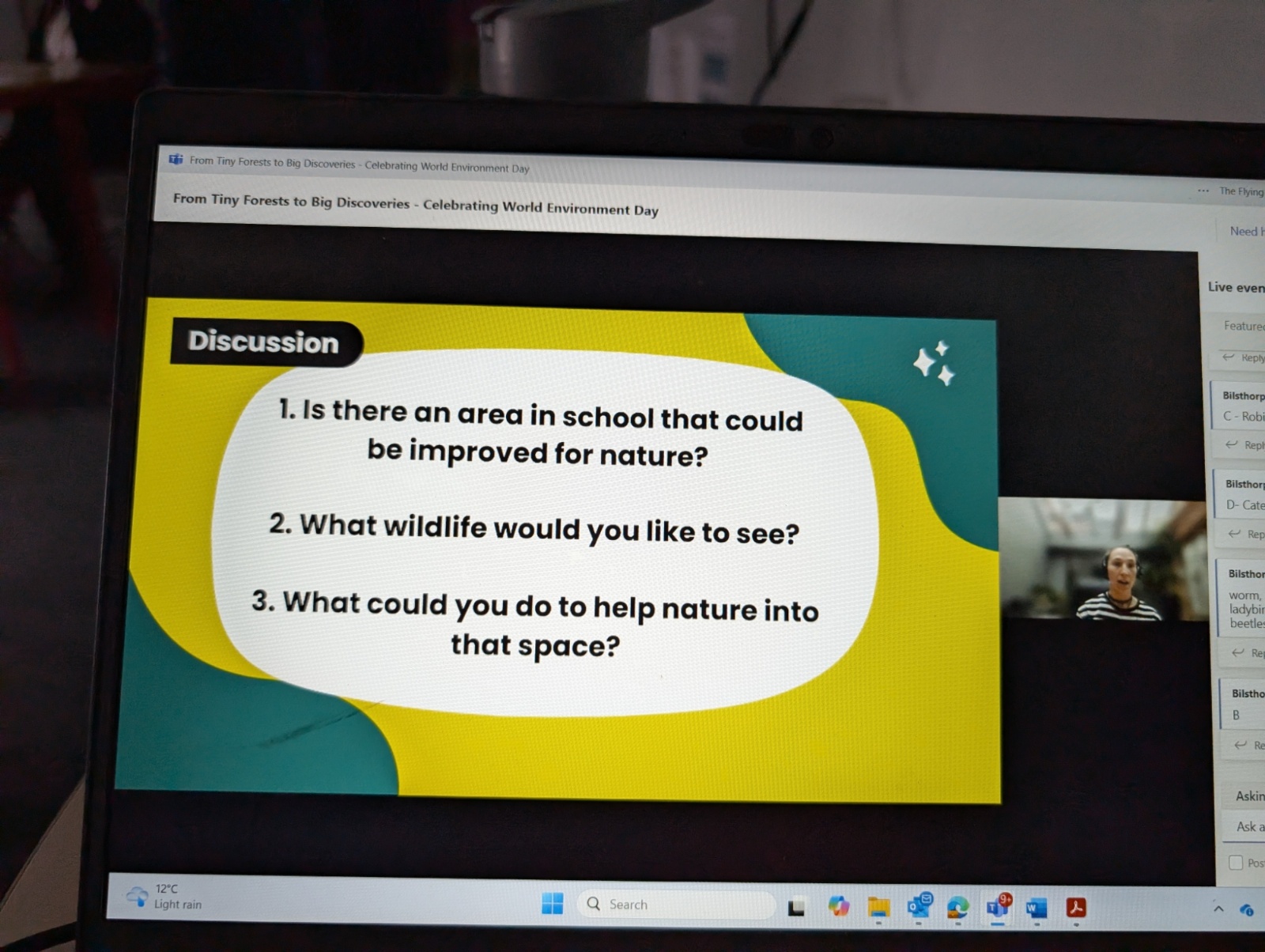Click the magnifier icon in taskbar search
1265x952 pixels.
[x=593, y=904]
